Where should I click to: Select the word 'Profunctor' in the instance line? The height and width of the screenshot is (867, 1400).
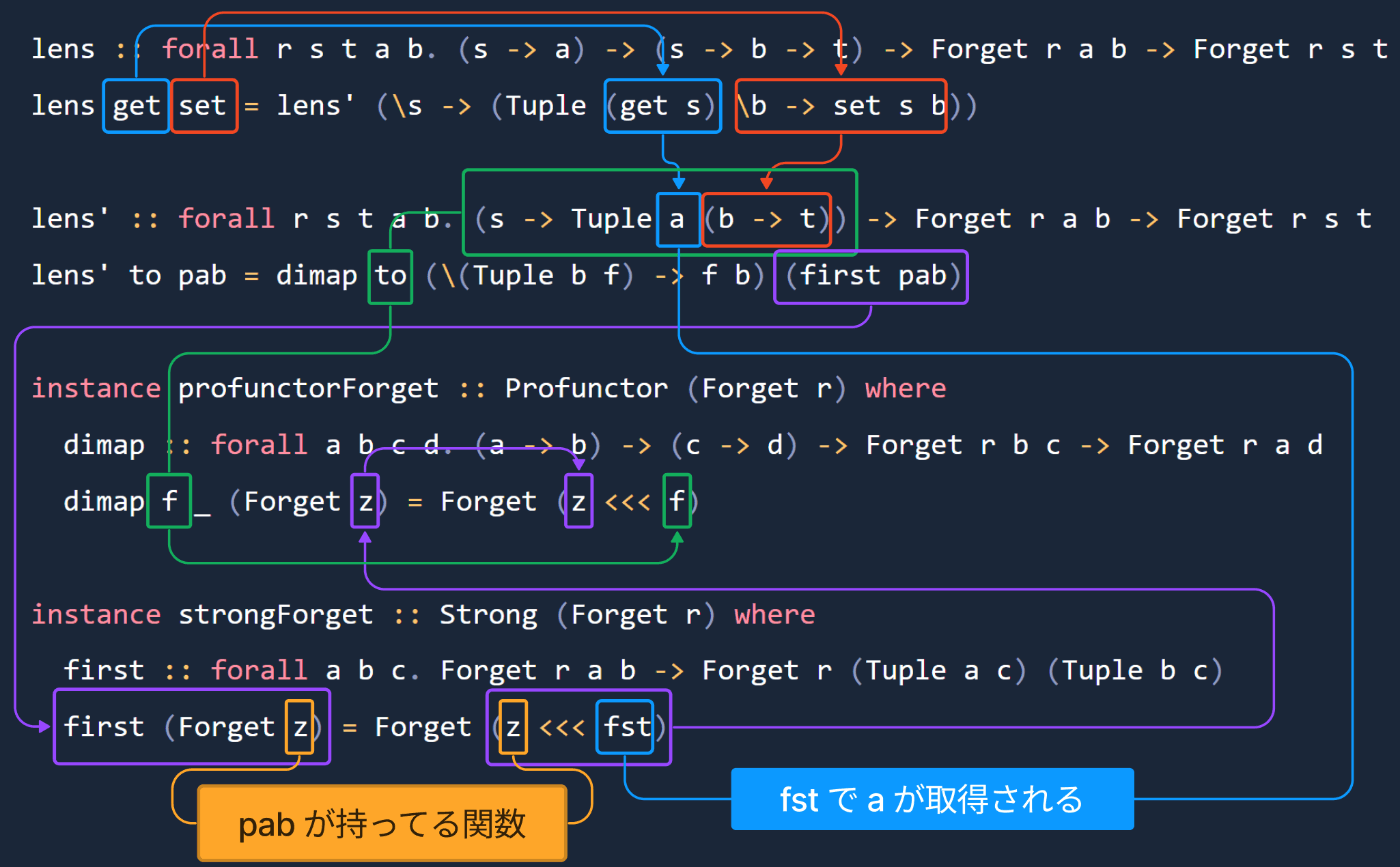click(586, 388)
